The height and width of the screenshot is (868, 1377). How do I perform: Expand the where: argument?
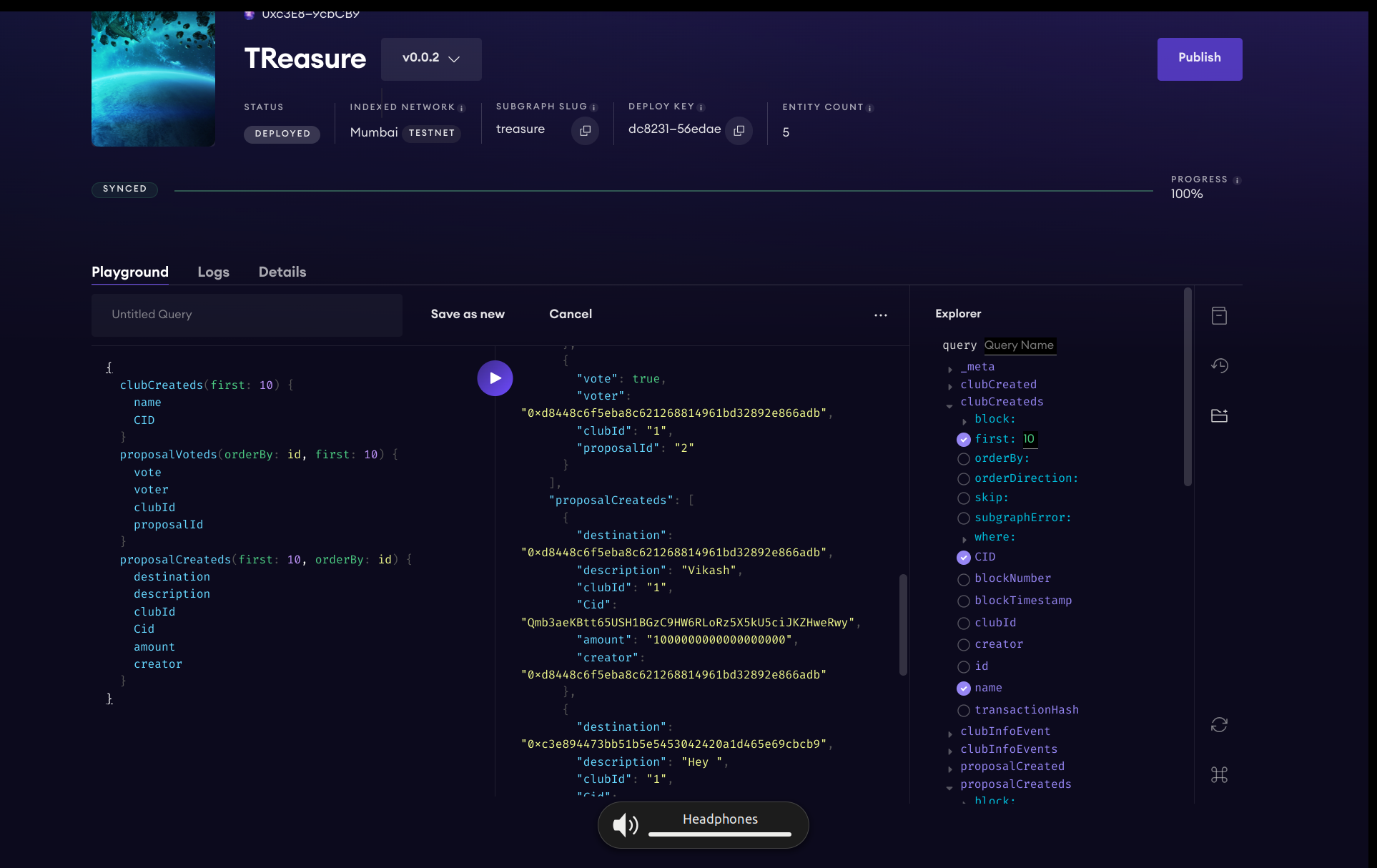964,539
